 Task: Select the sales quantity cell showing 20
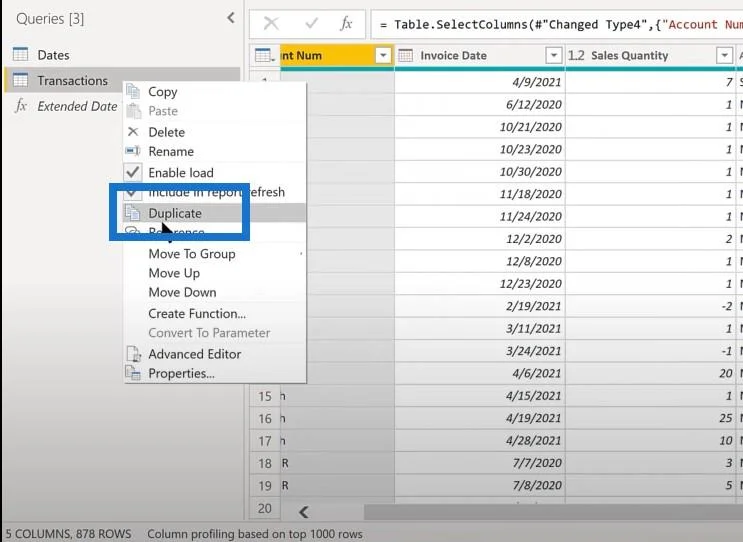pyautogui.click(x=650, y=373)
